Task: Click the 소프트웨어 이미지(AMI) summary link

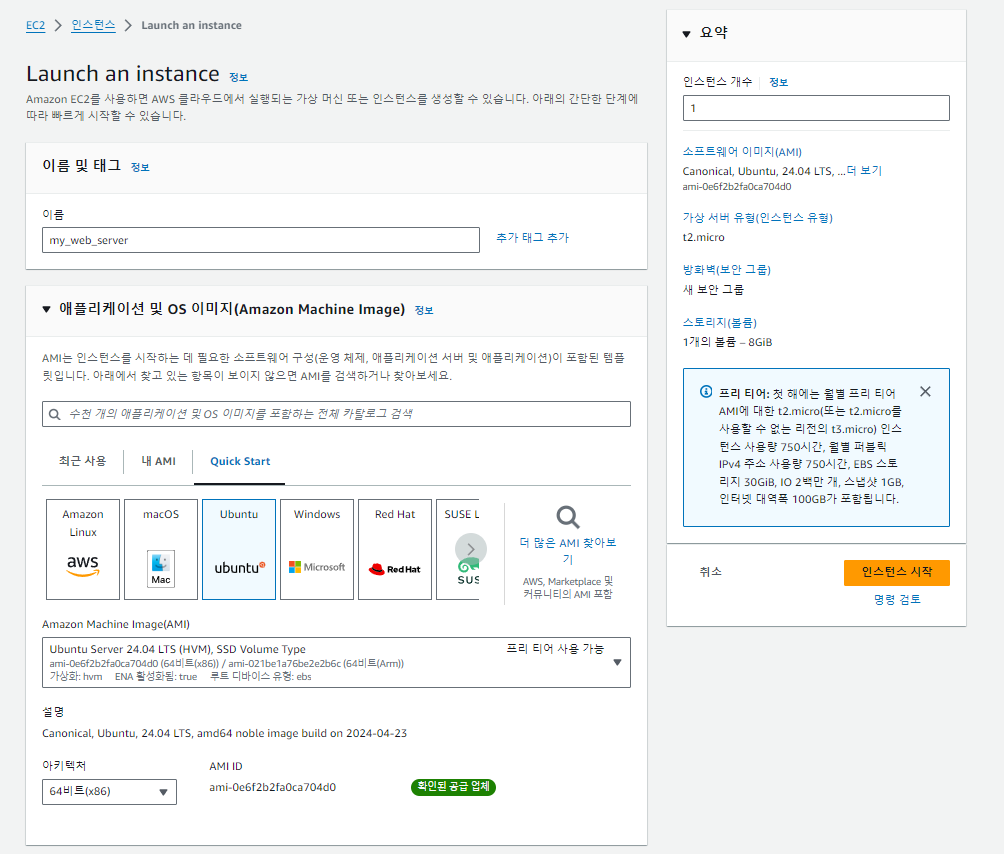Action: point(741,152)
